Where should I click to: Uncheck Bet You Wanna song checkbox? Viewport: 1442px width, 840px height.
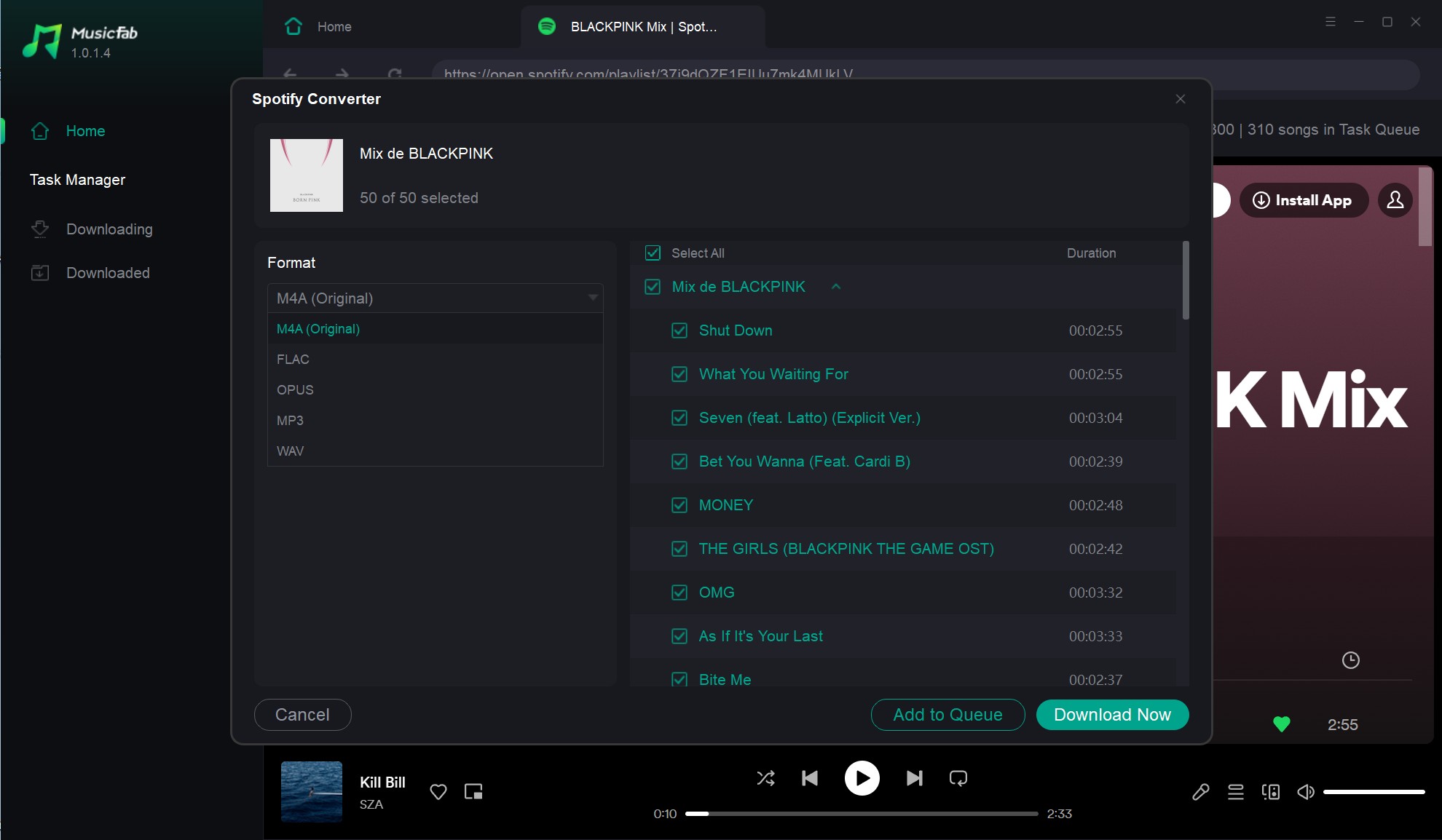point(679,461)
